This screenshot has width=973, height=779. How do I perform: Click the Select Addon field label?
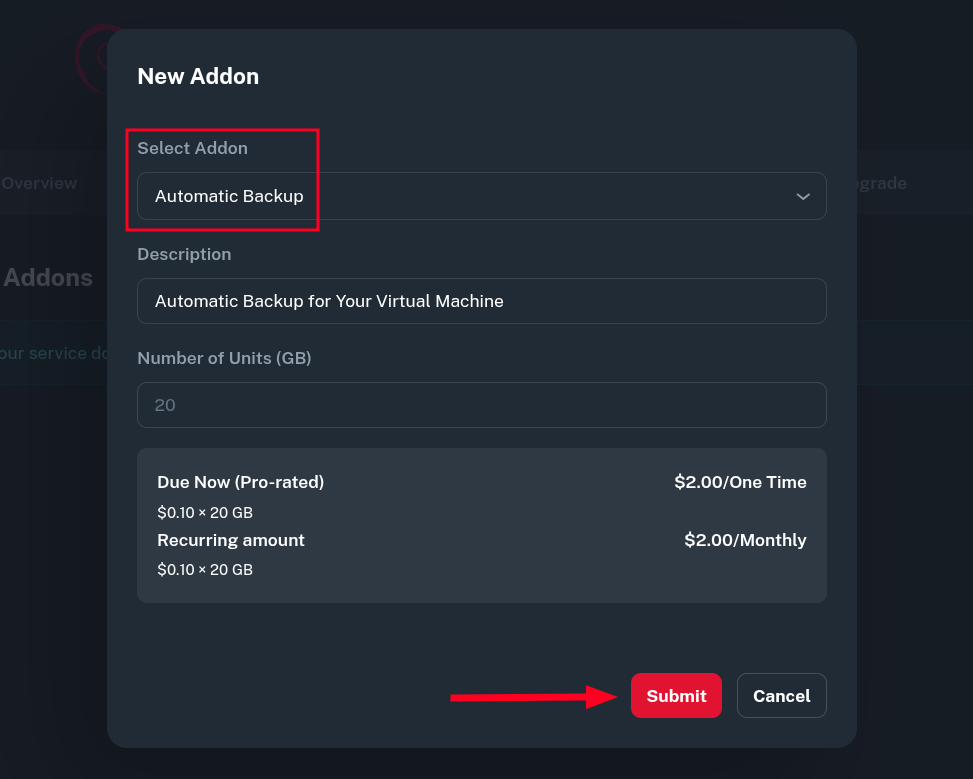pos(192,148)
